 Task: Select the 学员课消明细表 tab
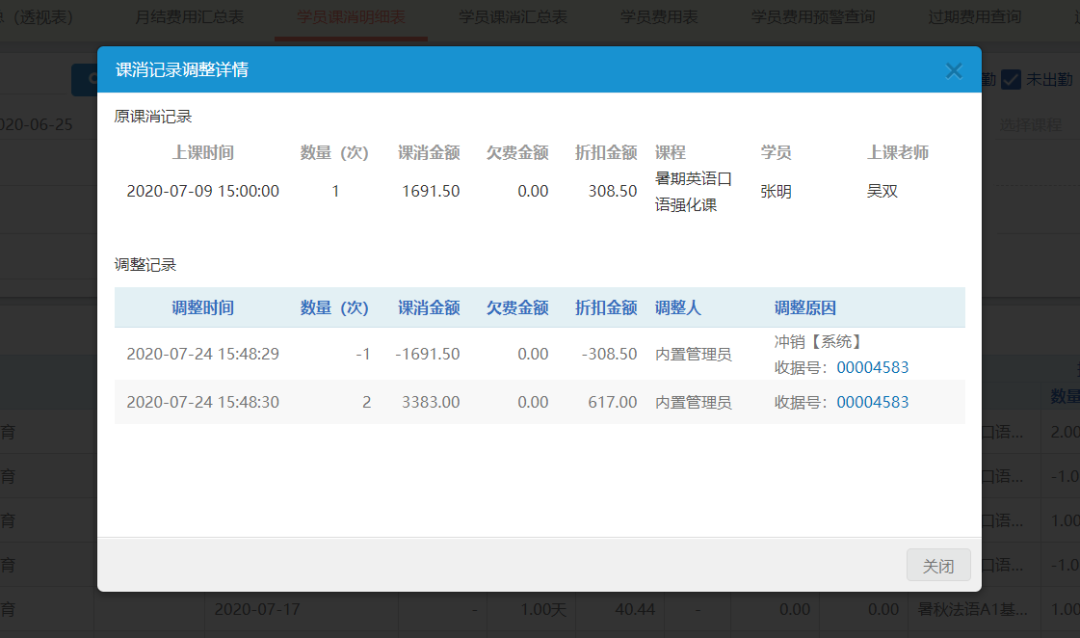[x=351, y=17]
